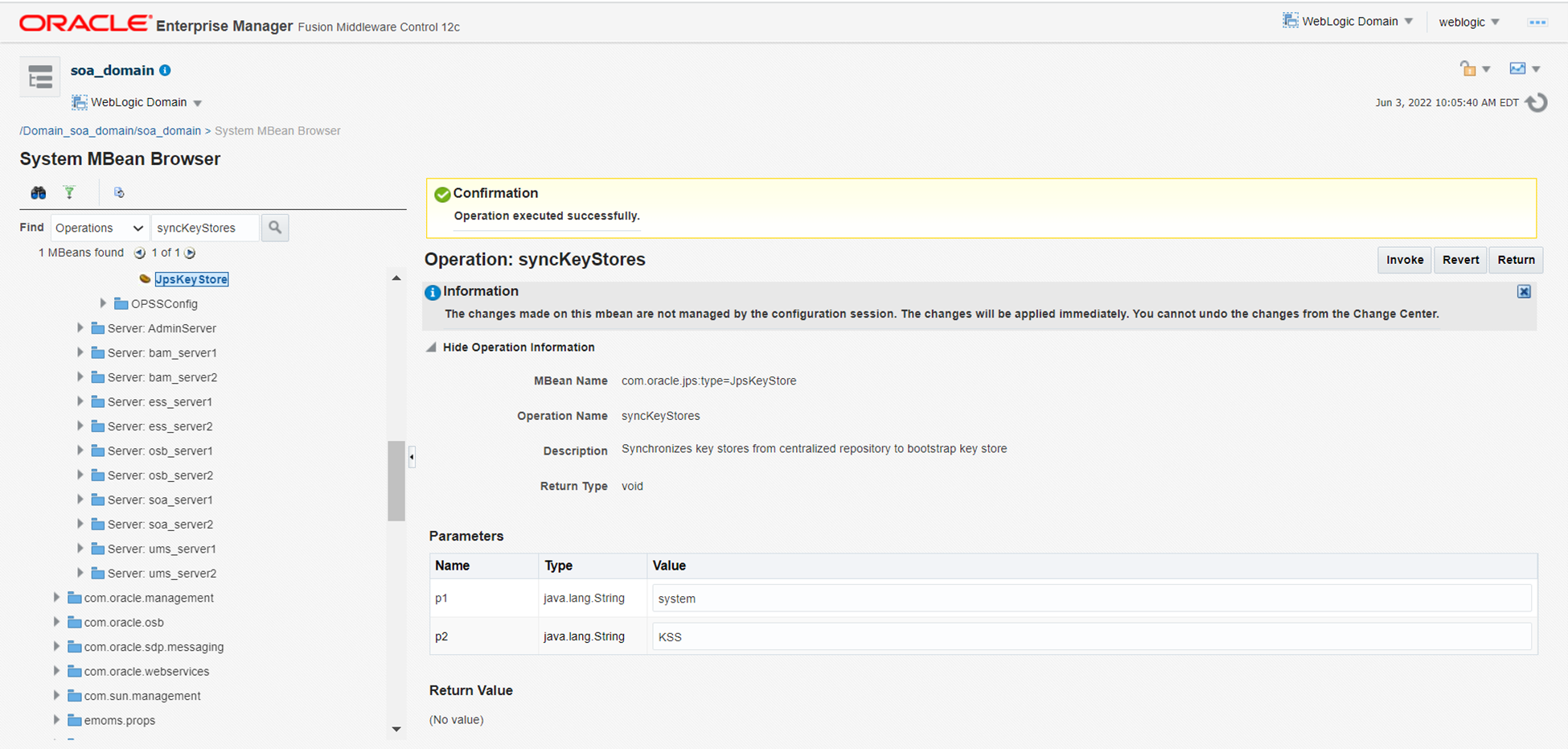Click the JpsKeyStore bean icon
The height and width of the screenshot is (749, 1568).
point(145,279)
